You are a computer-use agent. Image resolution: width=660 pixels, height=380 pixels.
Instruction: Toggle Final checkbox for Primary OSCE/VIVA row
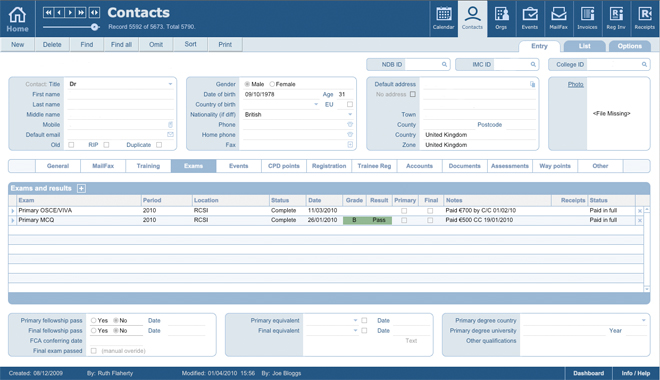(x=430, y=210)
